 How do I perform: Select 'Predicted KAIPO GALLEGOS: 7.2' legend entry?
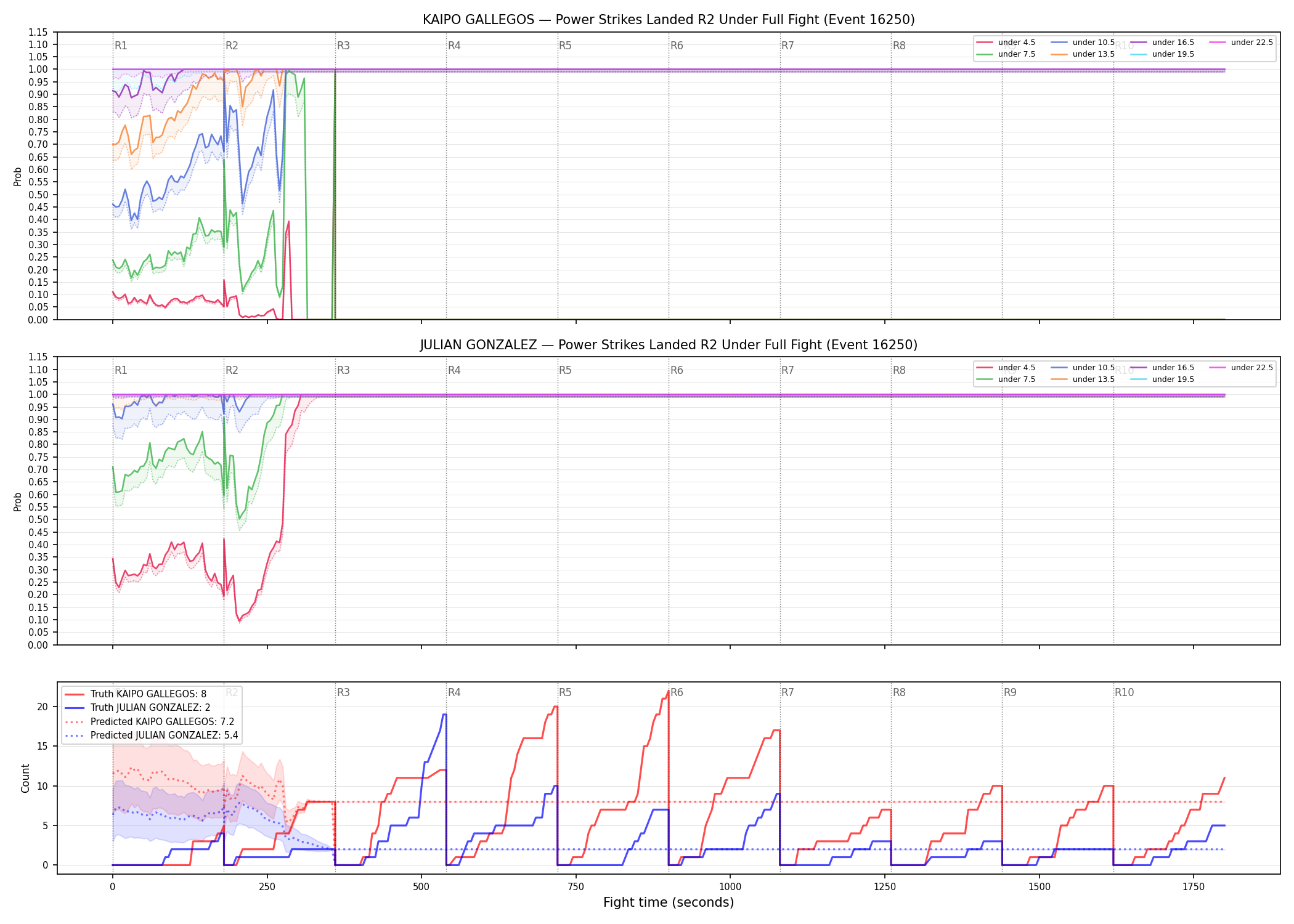[149, 722]
